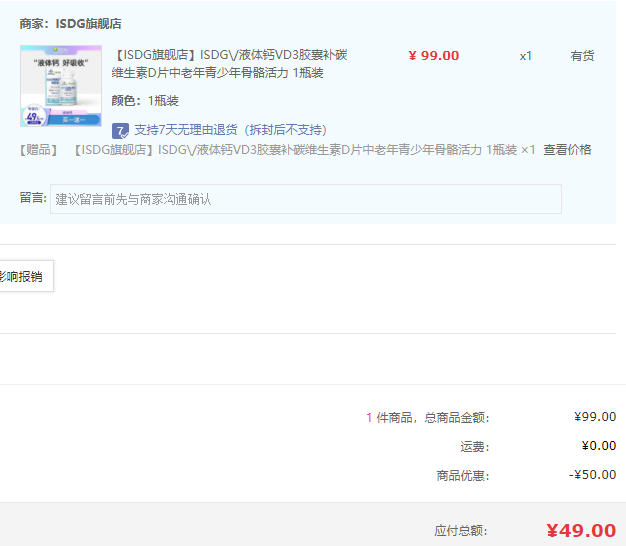This screenshot has width=626, height=546.
Task: Click the 【赠品】 gift label
Action: tap(39, 150)
